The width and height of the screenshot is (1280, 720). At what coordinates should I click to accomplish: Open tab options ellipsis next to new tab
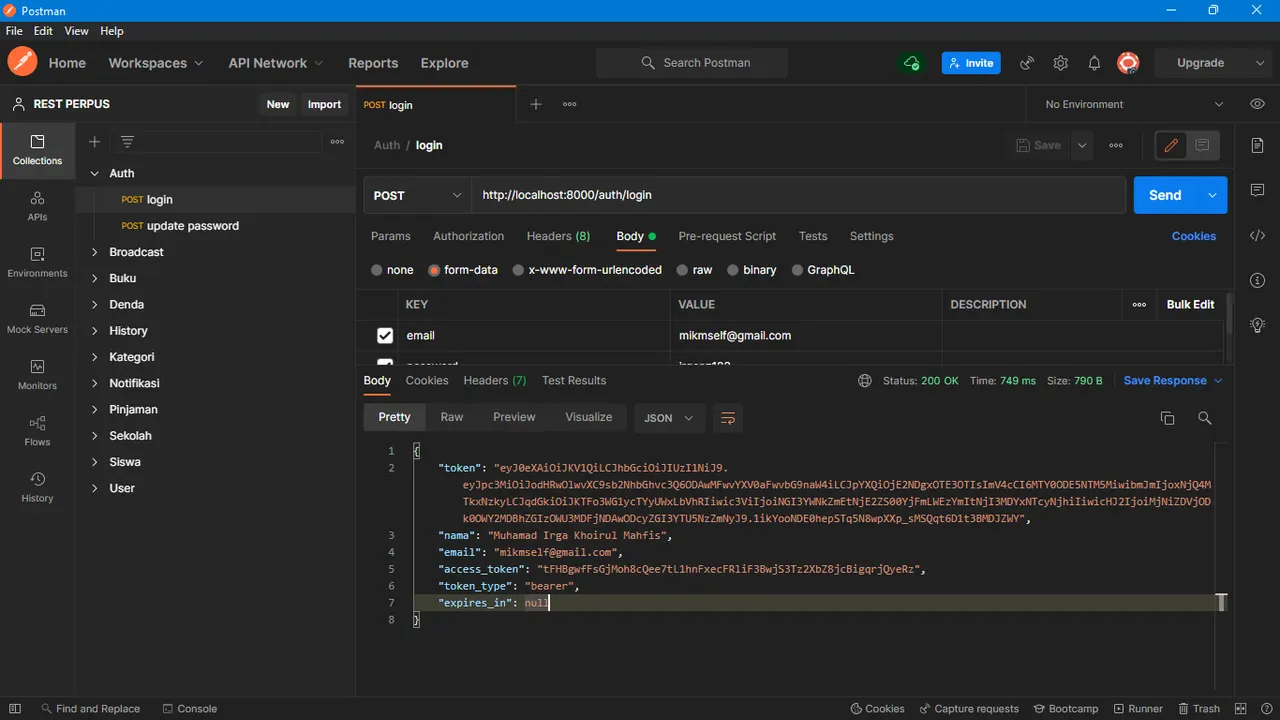[569, 104]
